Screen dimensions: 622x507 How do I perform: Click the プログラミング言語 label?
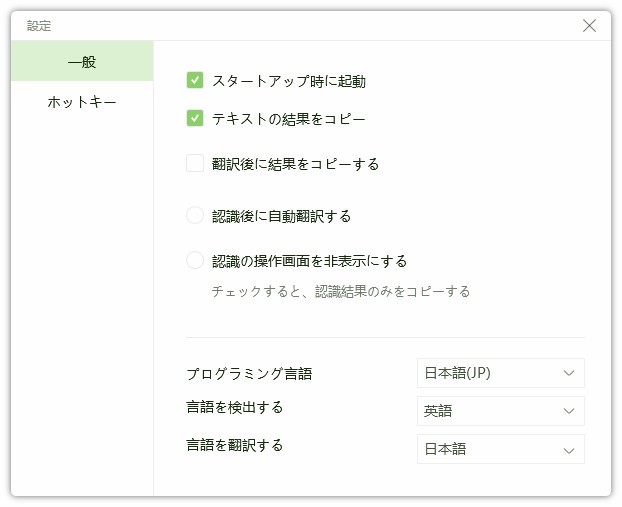[x=249, y=374]
